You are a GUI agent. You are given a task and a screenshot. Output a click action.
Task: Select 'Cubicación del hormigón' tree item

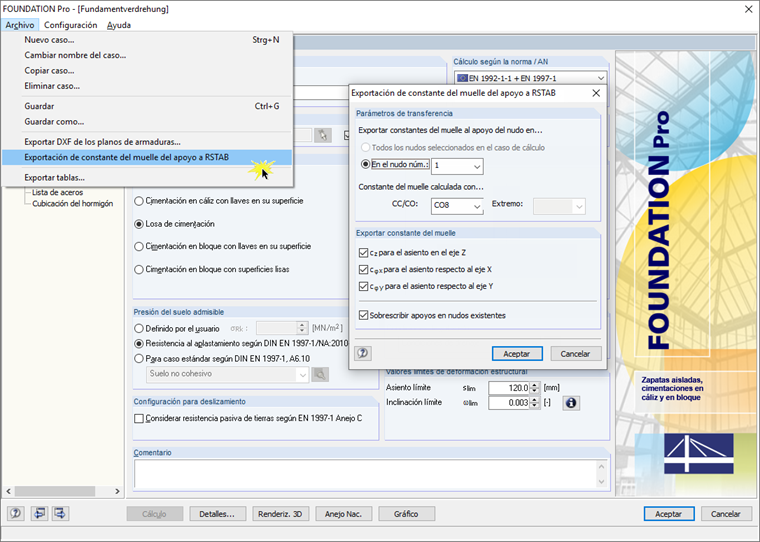point(72,204)
